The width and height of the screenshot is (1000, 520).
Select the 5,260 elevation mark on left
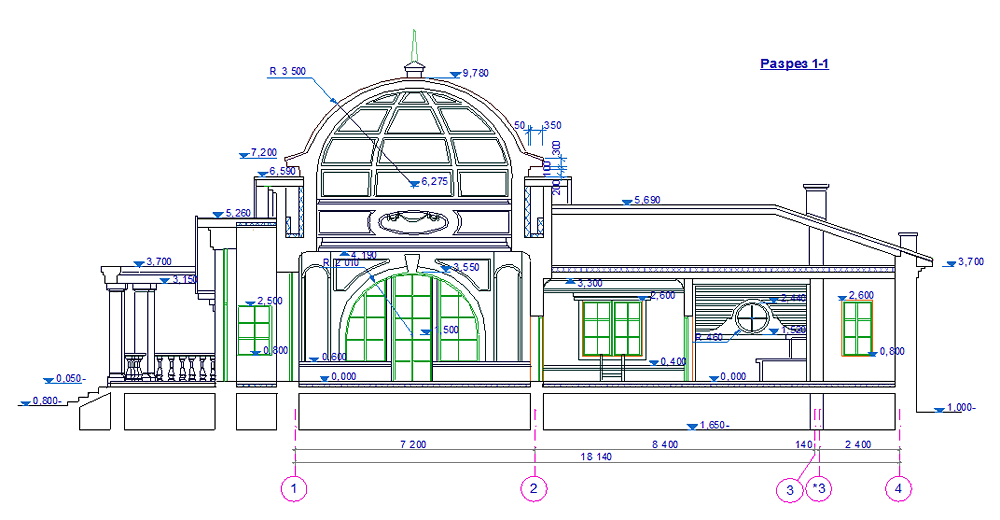pyautogui.click(x=236, y=213)
